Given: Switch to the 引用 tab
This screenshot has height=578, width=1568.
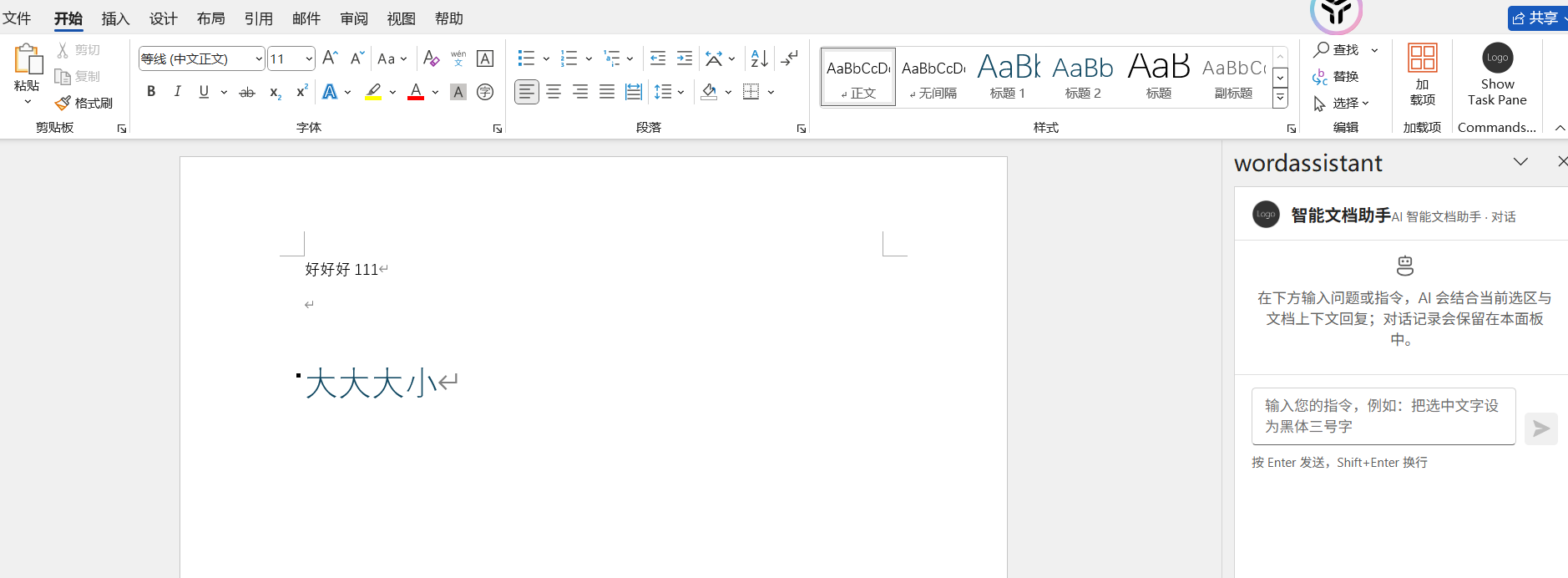Looking at the screenshot, I should coord(258,18).
